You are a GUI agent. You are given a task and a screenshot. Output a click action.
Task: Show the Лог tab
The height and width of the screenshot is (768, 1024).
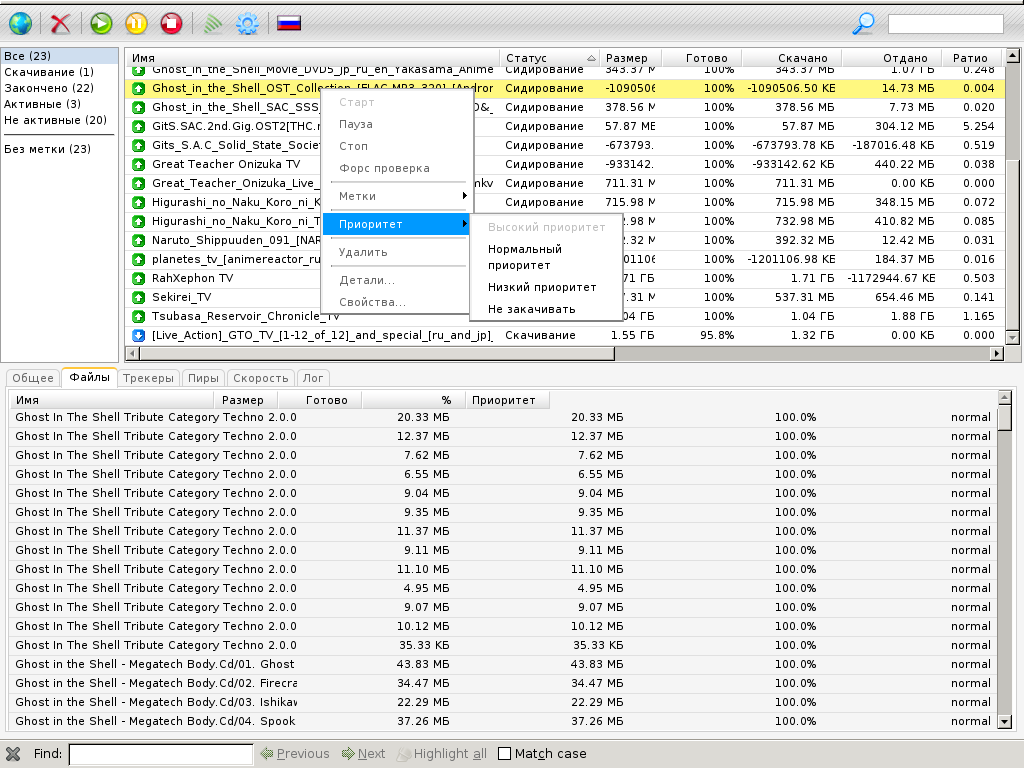[x=313, y=378]
